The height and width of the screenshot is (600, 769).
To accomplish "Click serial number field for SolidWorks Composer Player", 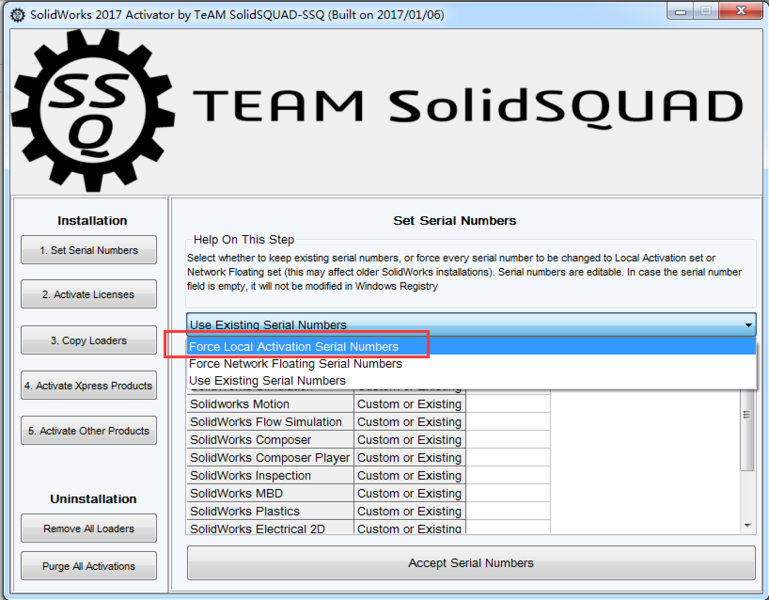I will [x=508, y=457].
